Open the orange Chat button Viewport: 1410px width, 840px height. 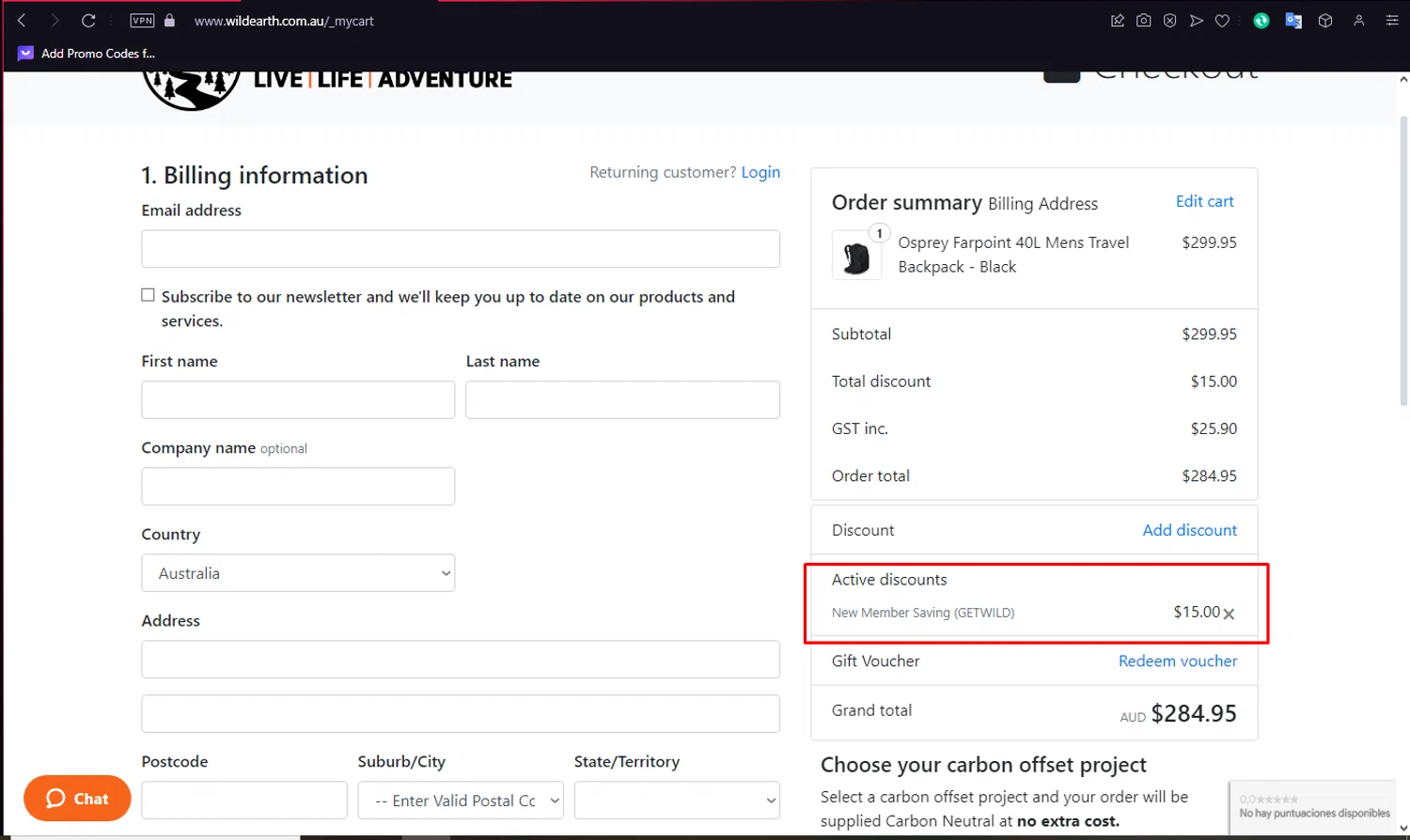coord(77,798)
